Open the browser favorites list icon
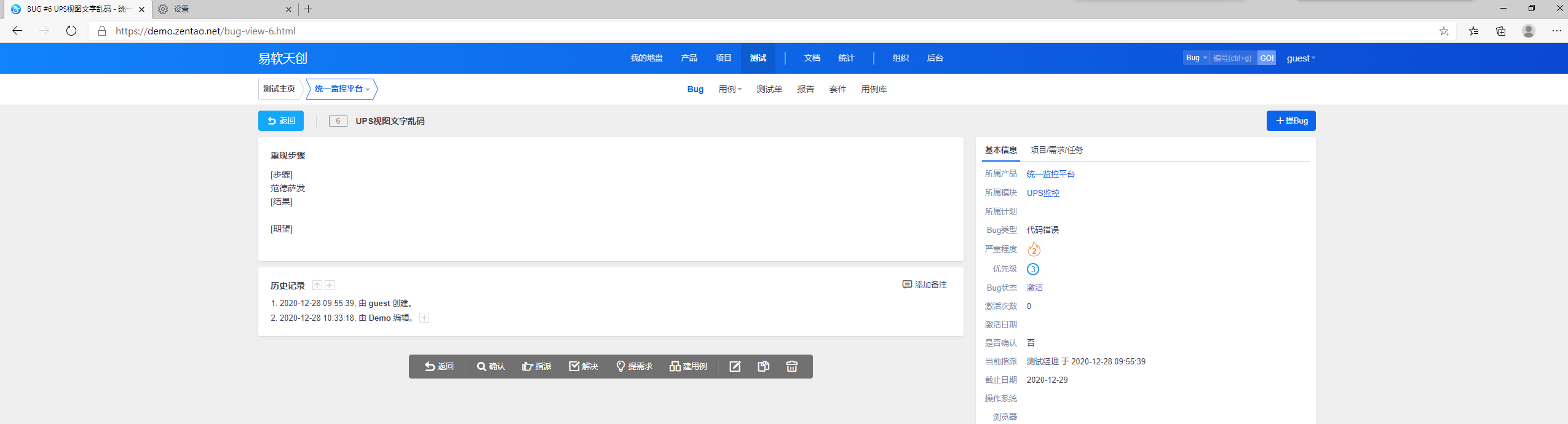The width and height of the screenshot is (1568, 424). 1473,31
